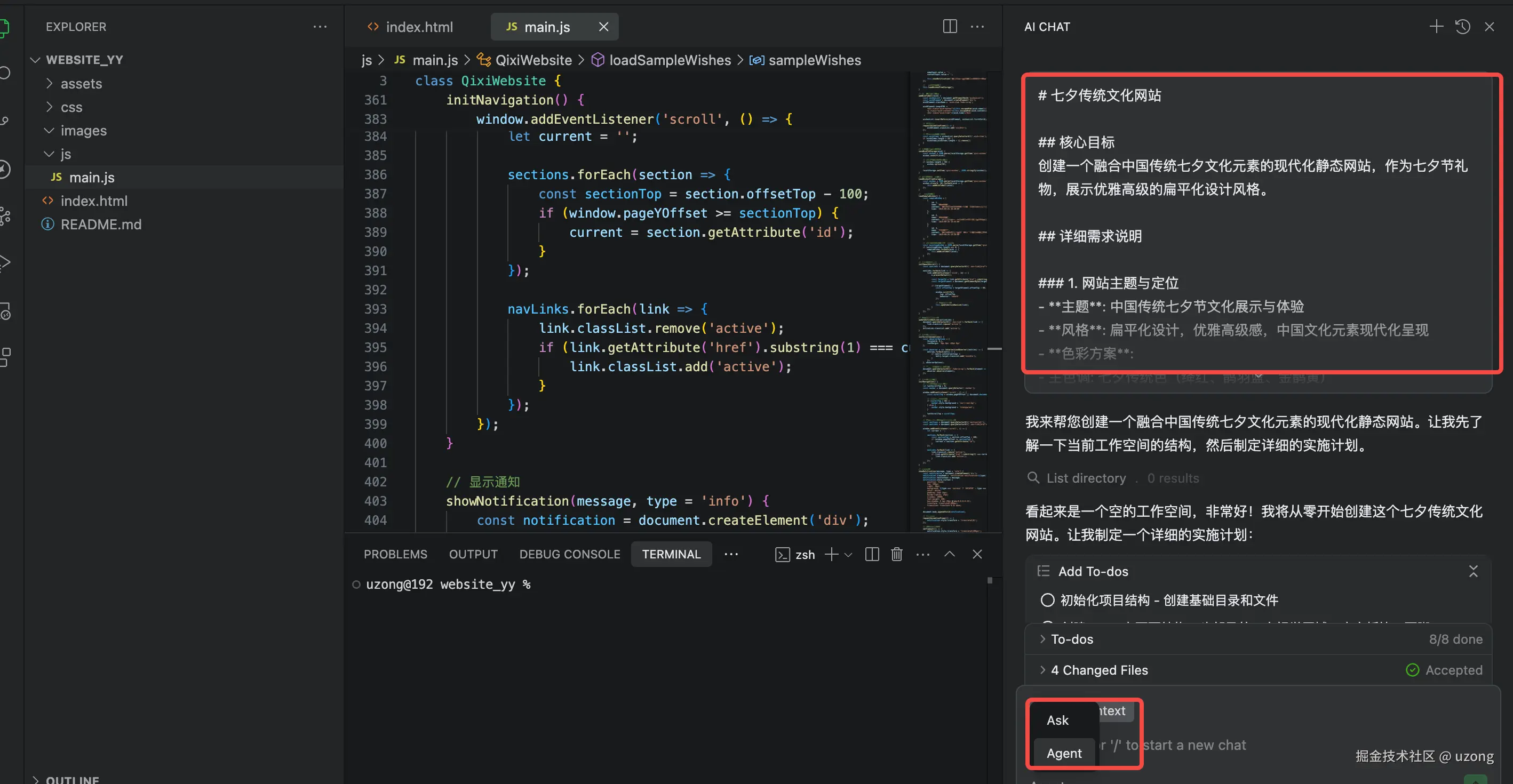The image size is (1513, 784).
Task: Expand the To-dos section
Action: 1071,639
